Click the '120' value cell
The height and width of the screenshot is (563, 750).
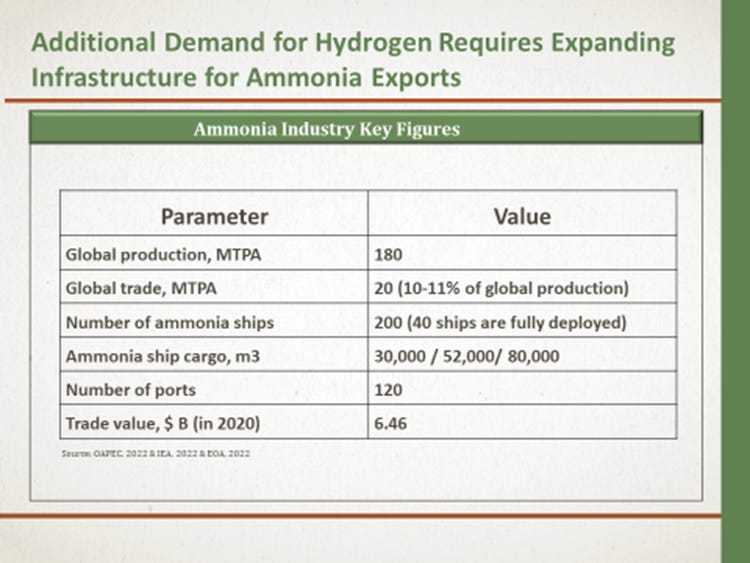[522, 388]
